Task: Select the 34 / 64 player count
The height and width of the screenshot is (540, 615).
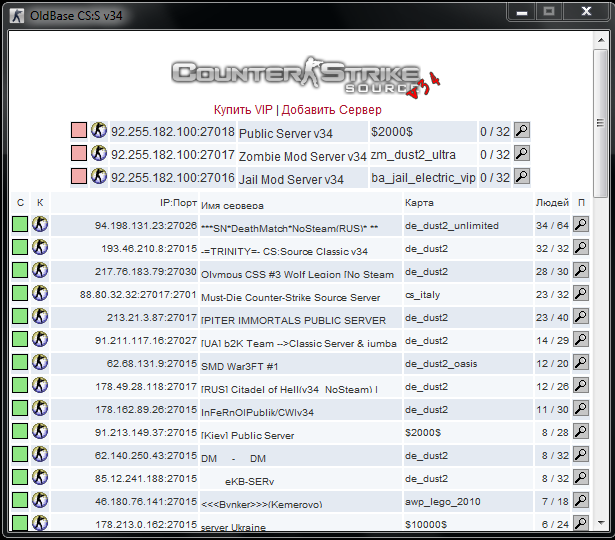Action: click(x=552, y=225)
